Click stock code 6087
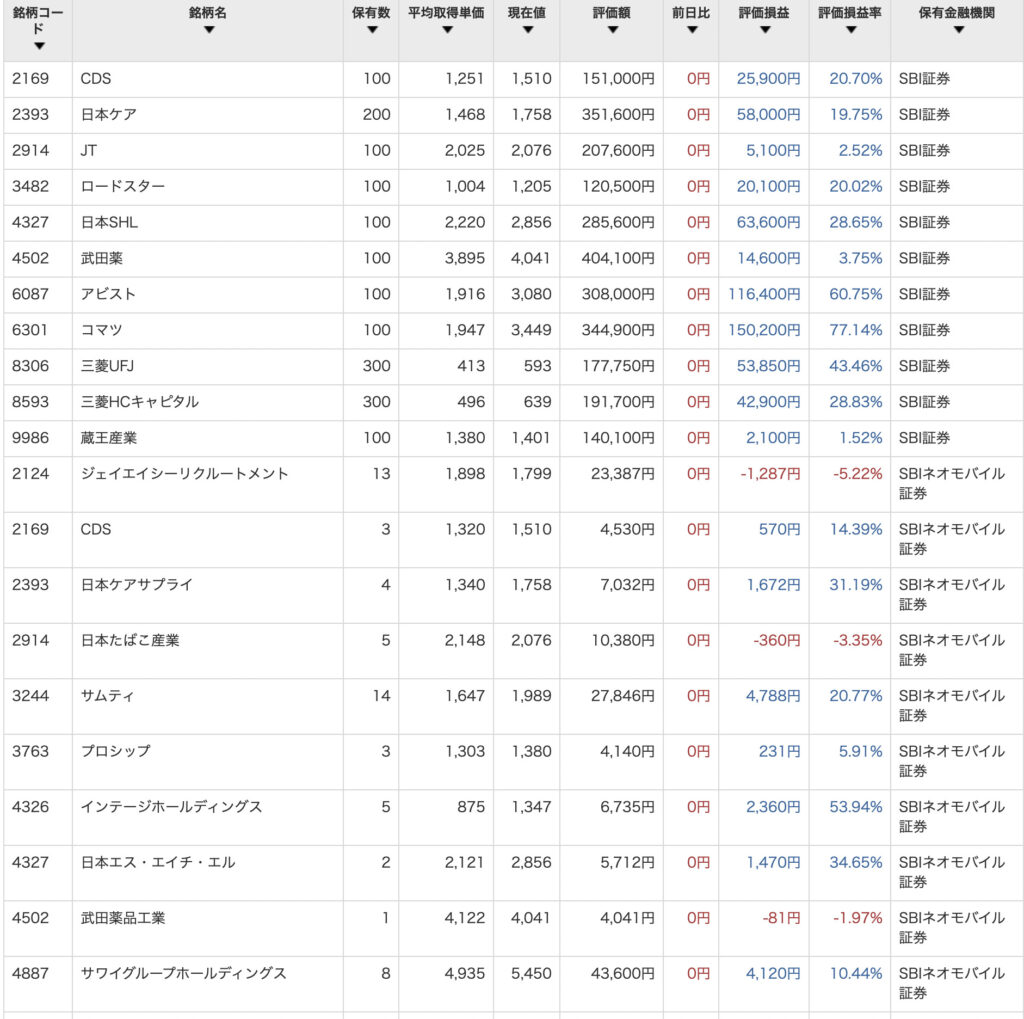 (30, 294)
